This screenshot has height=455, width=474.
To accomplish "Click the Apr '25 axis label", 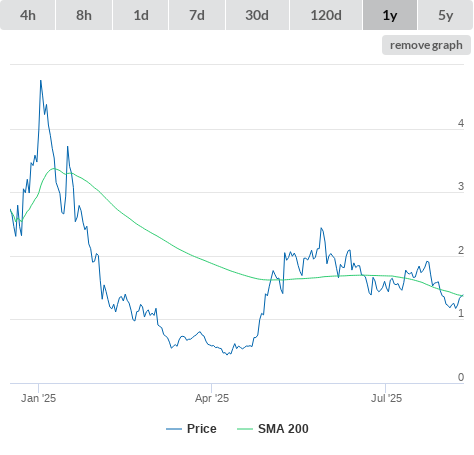I will [212, 398].
